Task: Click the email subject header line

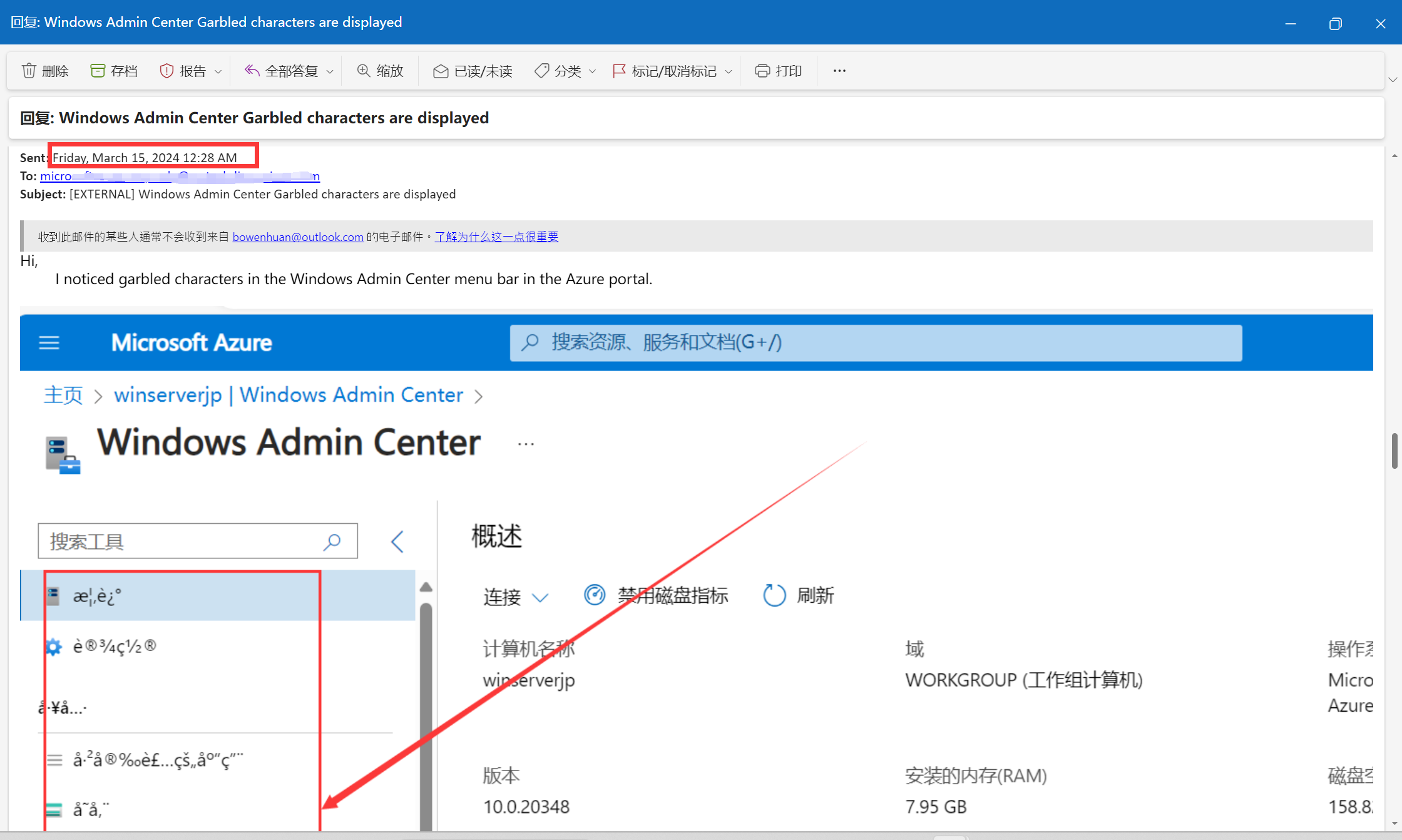Action: pyautogui.click(x=238, y=194)
